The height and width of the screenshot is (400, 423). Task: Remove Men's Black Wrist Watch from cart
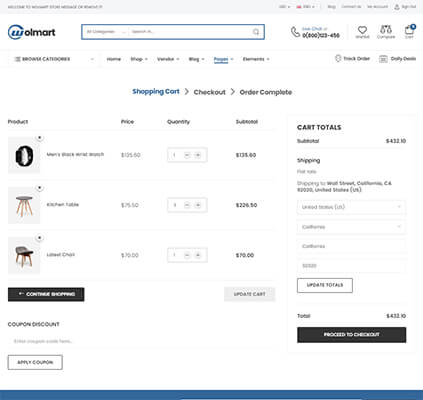pyautogui.click(x=40, y=138)
